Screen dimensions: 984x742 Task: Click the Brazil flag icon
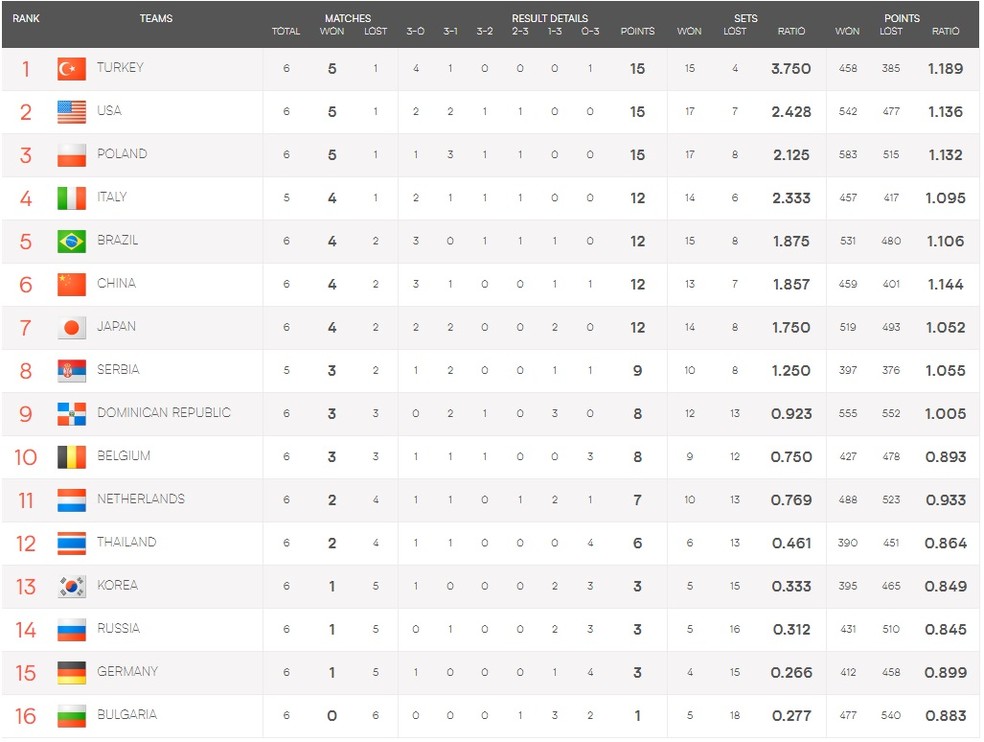point(72,241)
